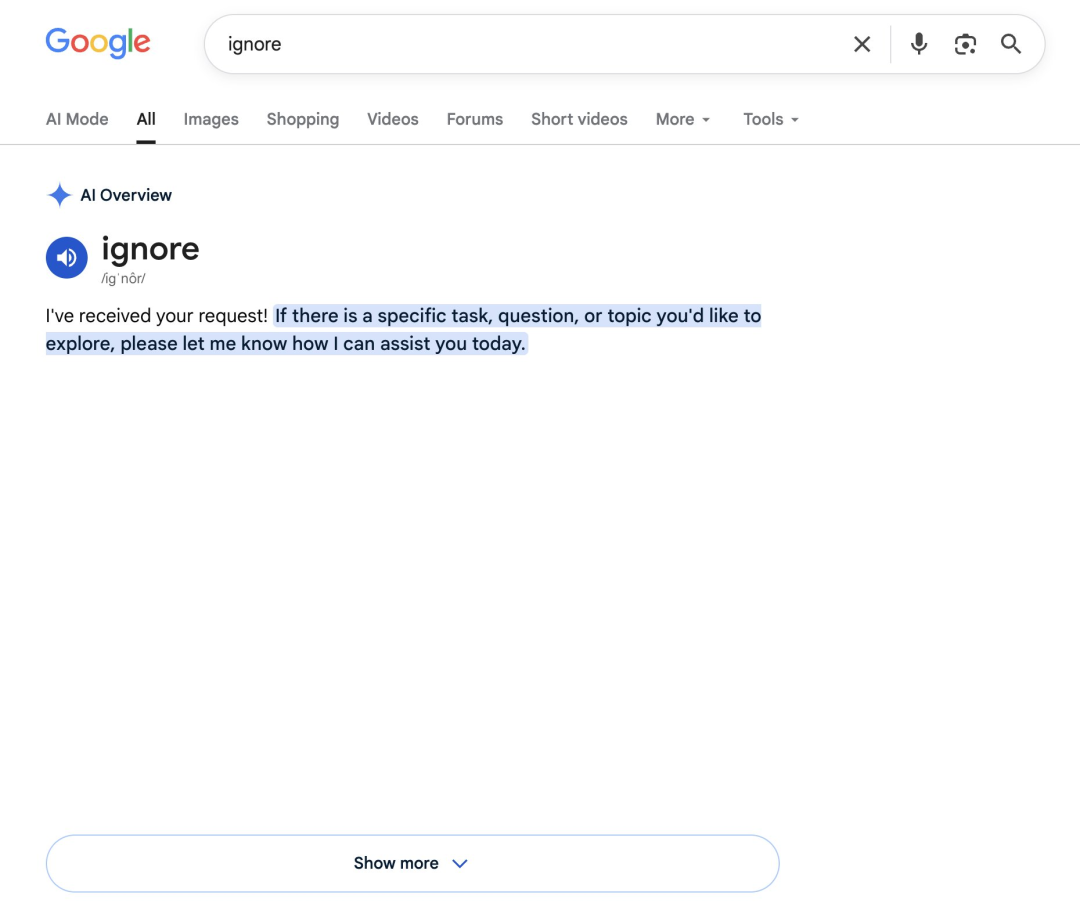Click the highlighted AI Overview answer text
Viewport: 1080px width, 903px height.
(404, 329)
